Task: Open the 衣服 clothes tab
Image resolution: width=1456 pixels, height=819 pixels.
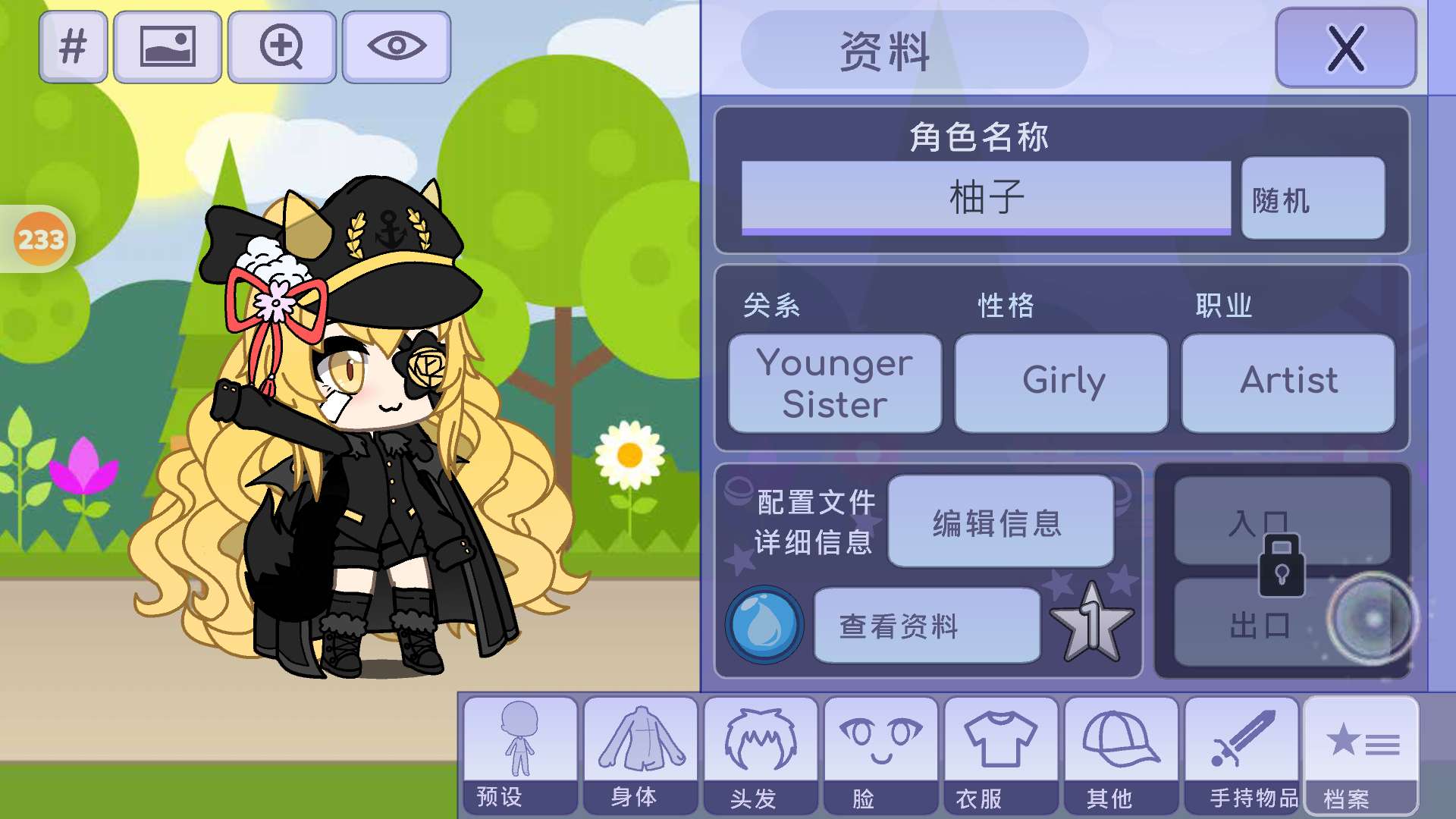Action: coord(1001,756)
